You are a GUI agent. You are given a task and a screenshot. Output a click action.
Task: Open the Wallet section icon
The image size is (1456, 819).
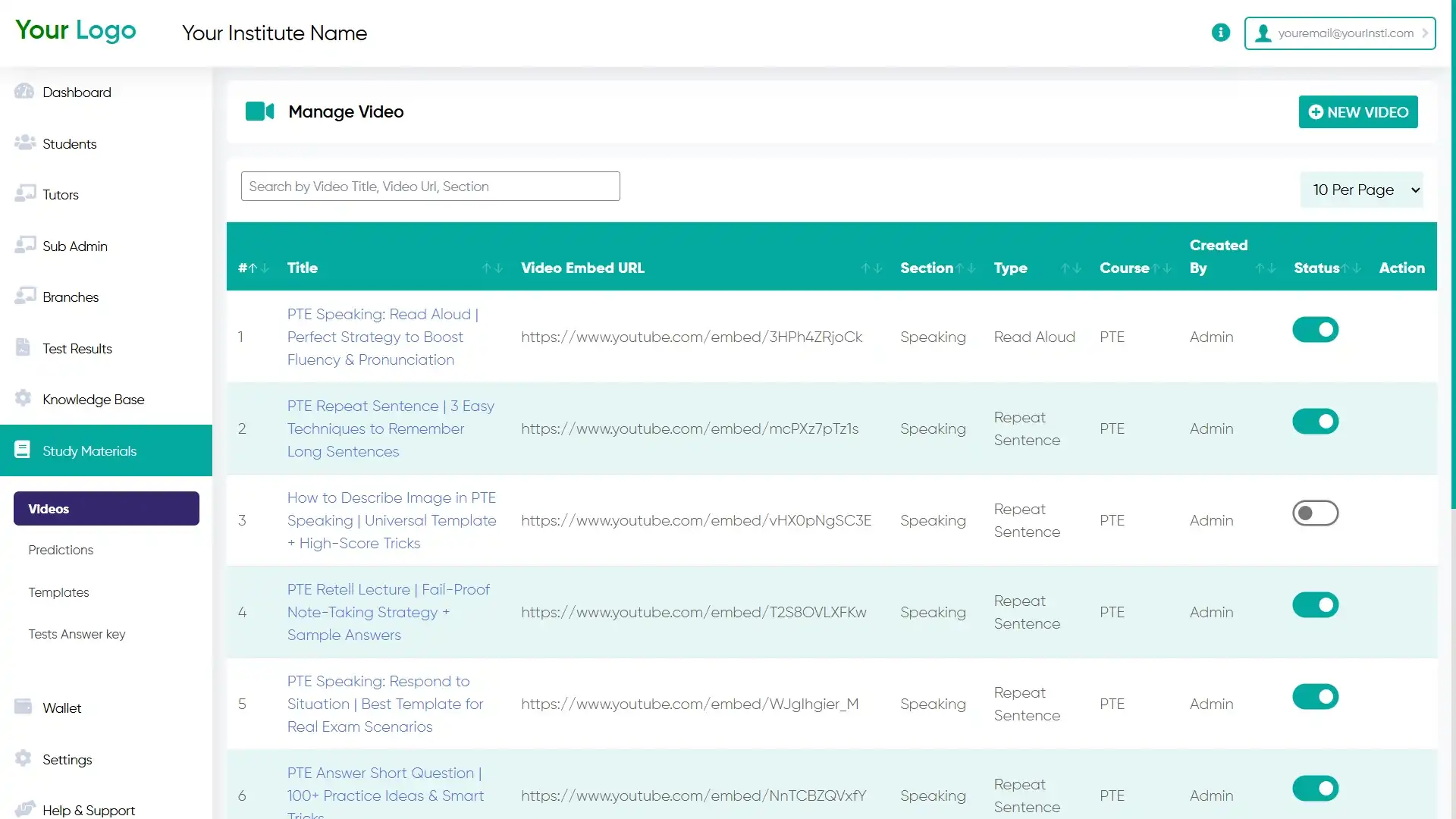pyautogui.click(x=23, y=706)
